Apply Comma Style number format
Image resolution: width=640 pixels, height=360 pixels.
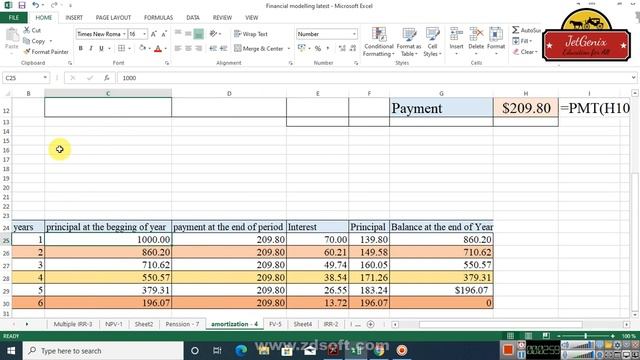(x=328, y=49)
